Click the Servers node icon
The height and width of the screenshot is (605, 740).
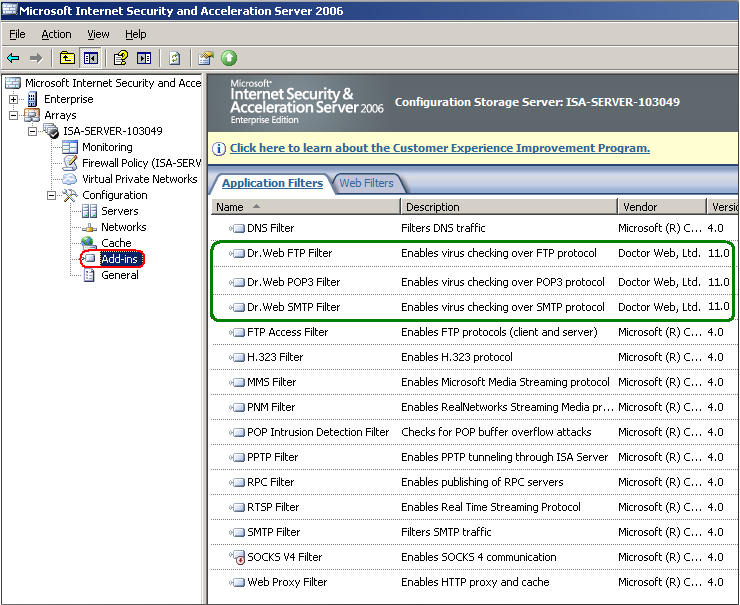click(x=89, y=211)
